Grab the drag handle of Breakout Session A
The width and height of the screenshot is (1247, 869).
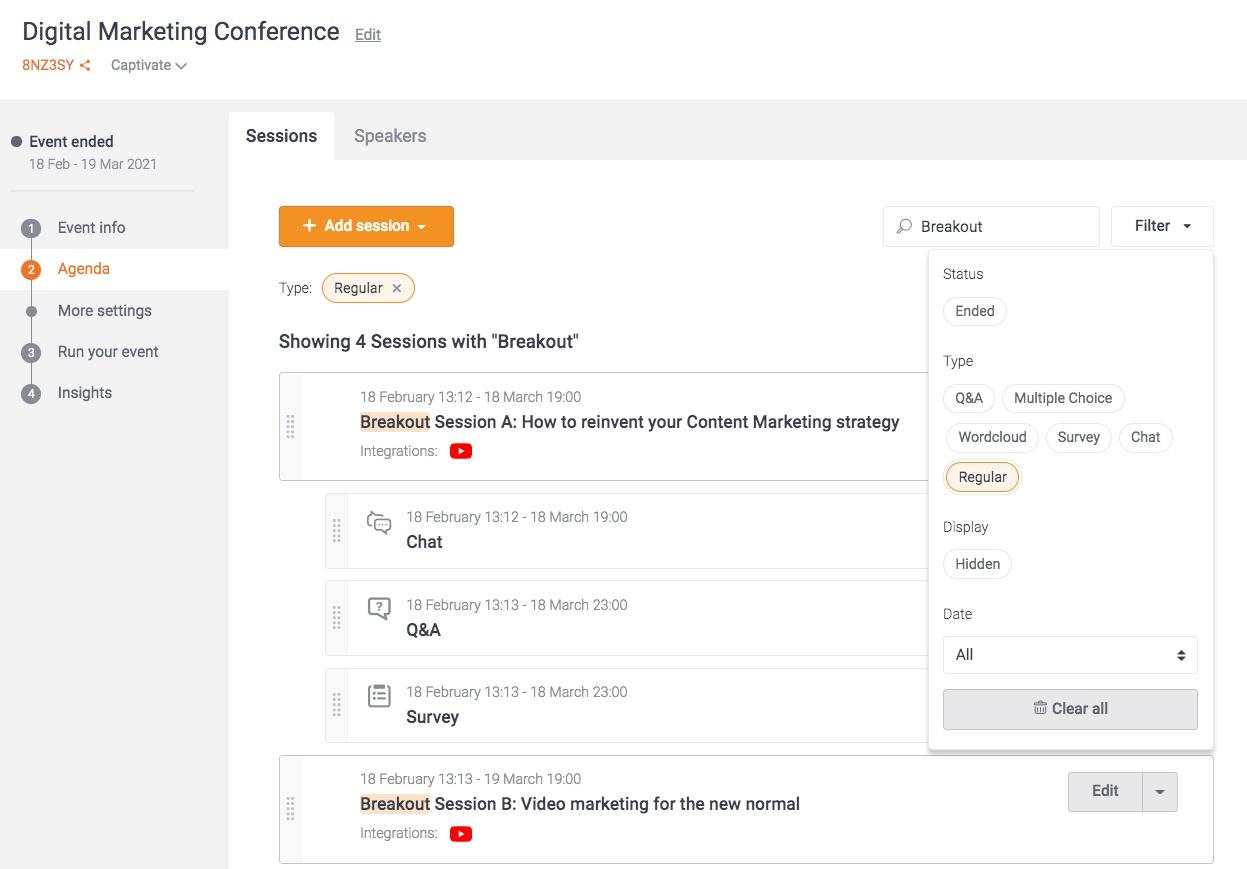(290, 427)
